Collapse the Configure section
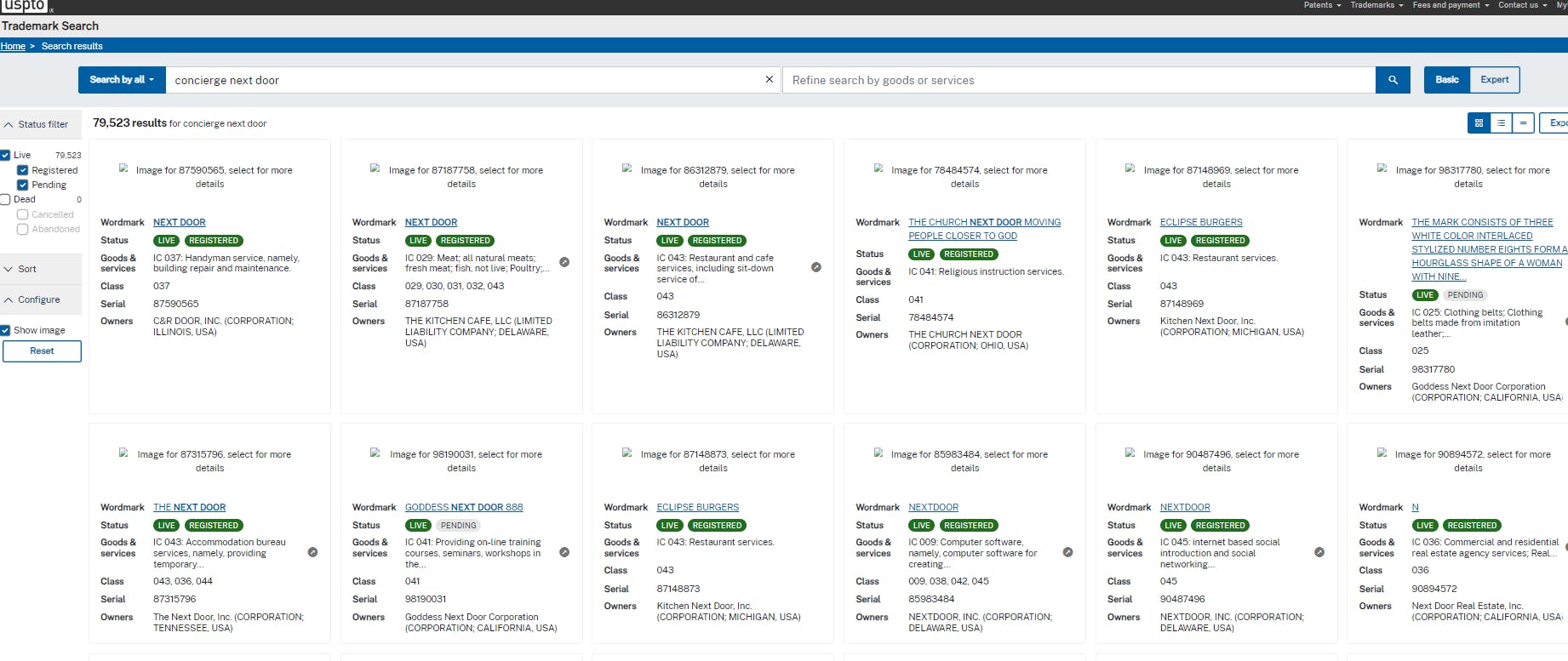 (41, 299)
